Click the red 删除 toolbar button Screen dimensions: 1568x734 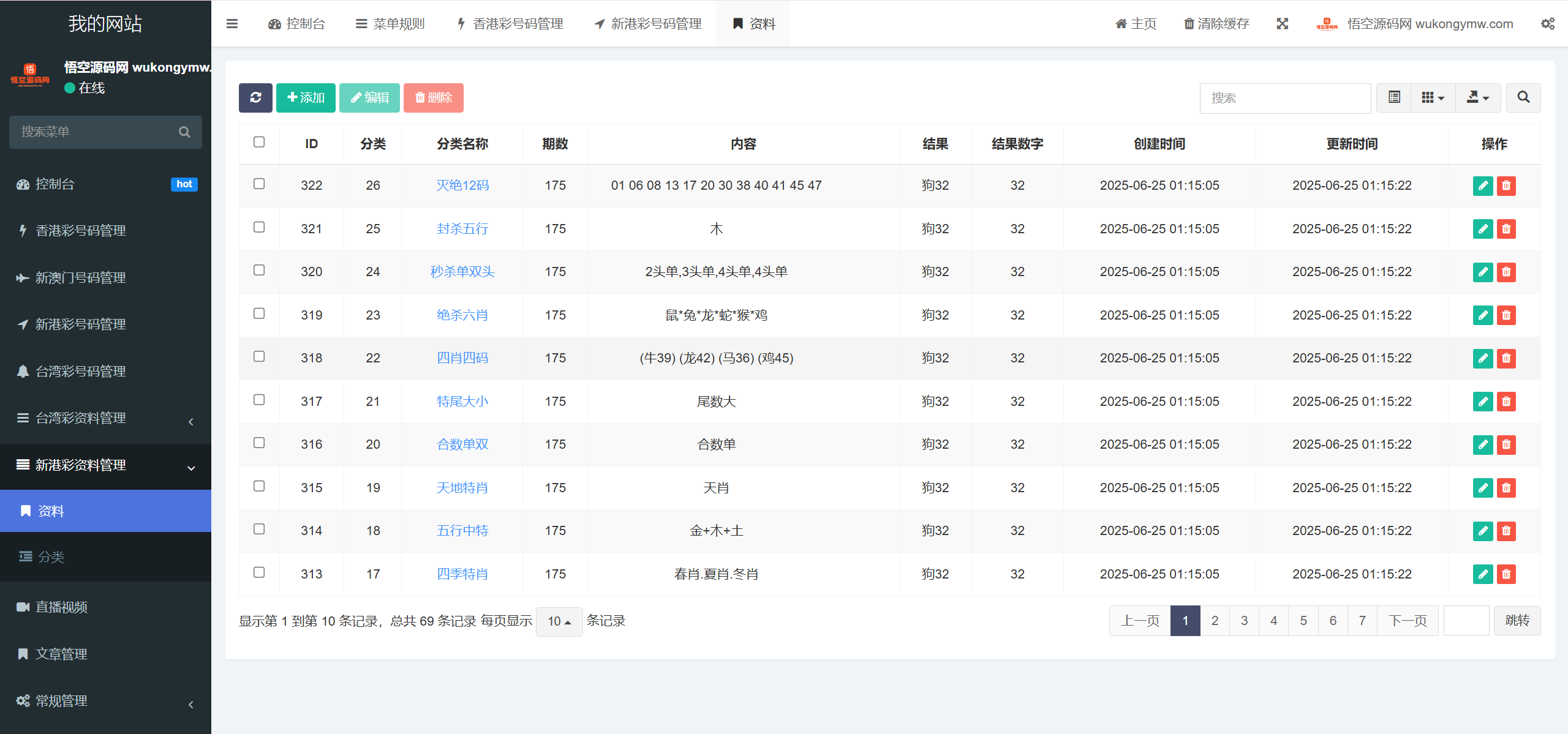[x=434, y=98]
